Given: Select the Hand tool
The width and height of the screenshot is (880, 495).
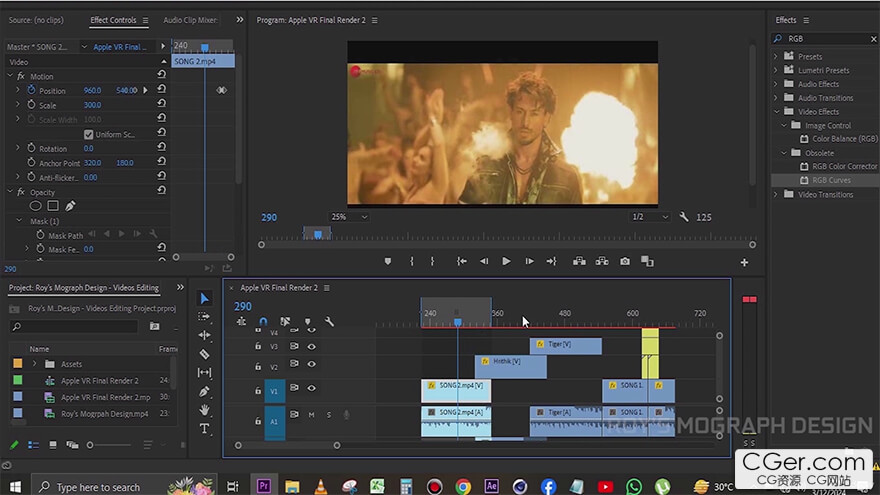Looking at the screenshot, I should (204, 410).
